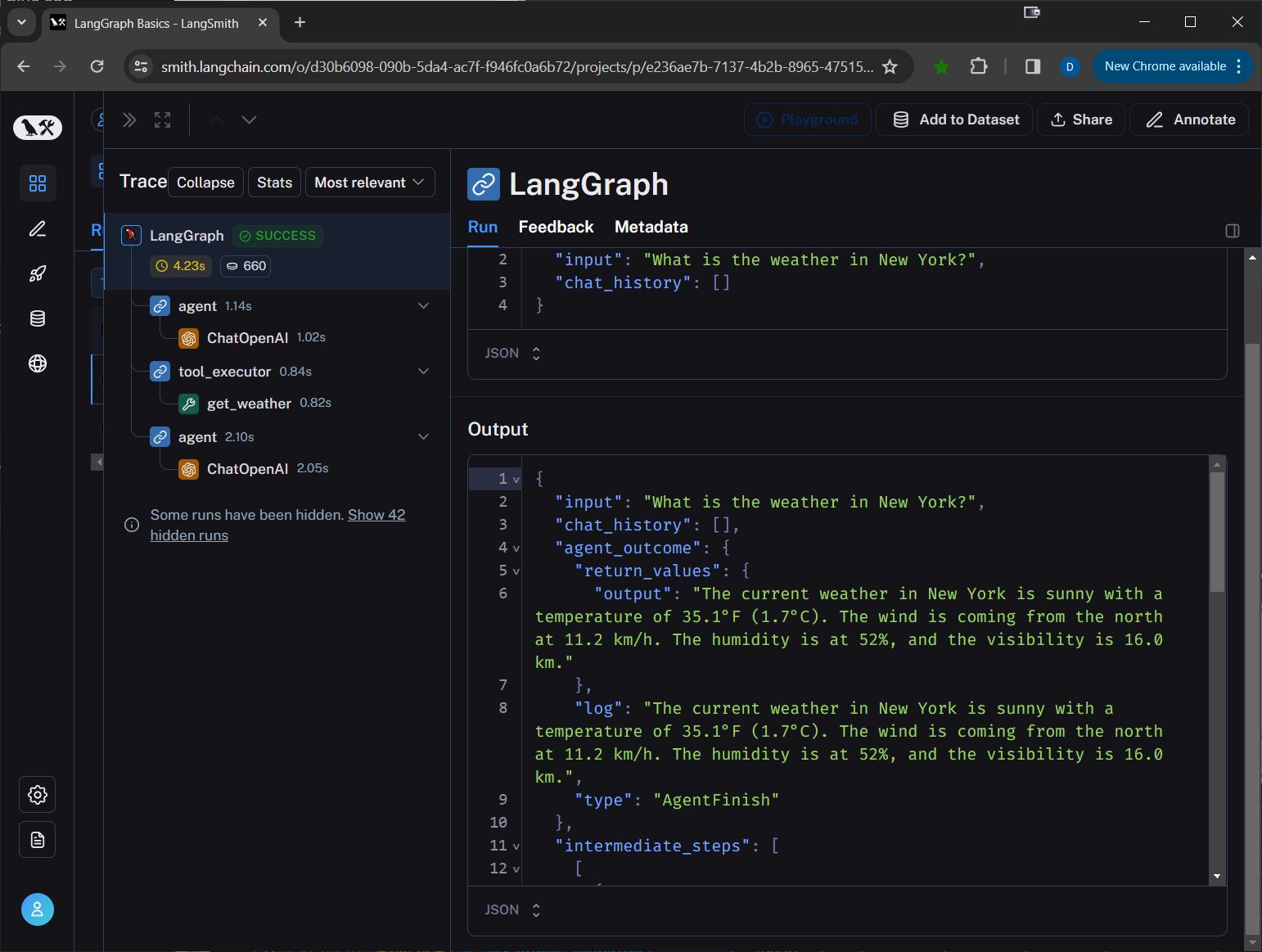This screenshot has width=1262, height=952.
Task: Click the fullscreen expand icon above Trace
Action: (163, 120)
